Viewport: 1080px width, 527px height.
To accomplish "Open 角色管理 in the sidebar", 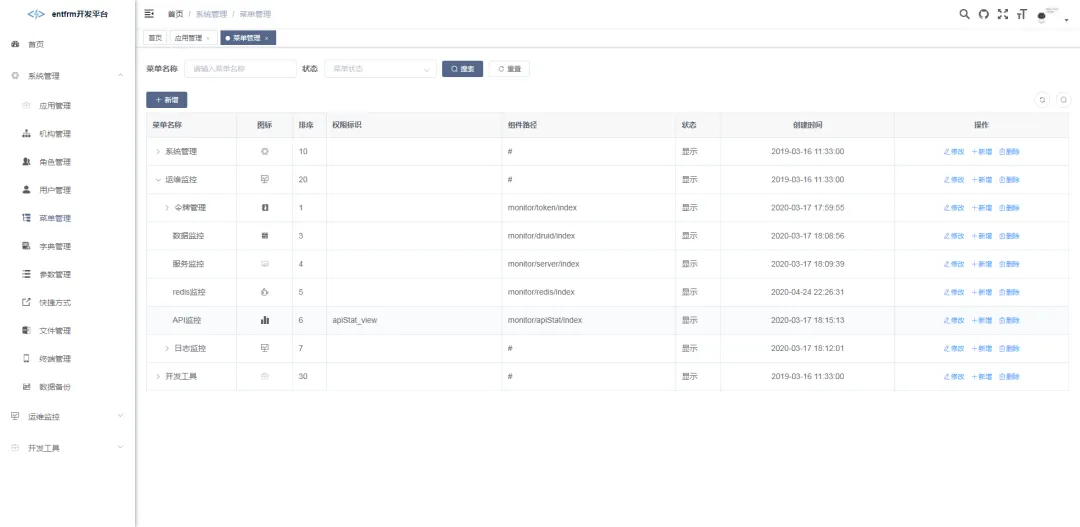I will (67, 162).
